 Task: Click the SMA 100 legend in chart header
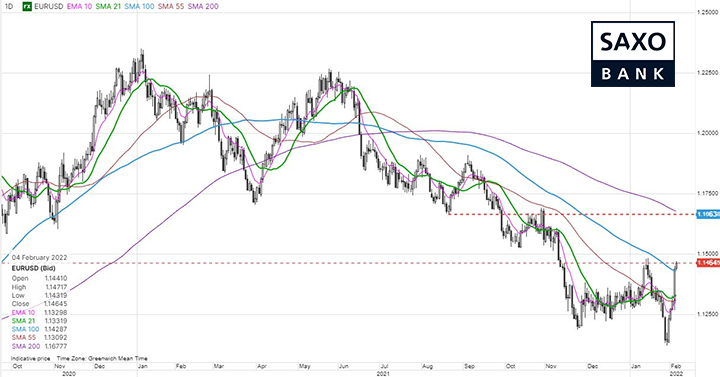tap(139, 6)
